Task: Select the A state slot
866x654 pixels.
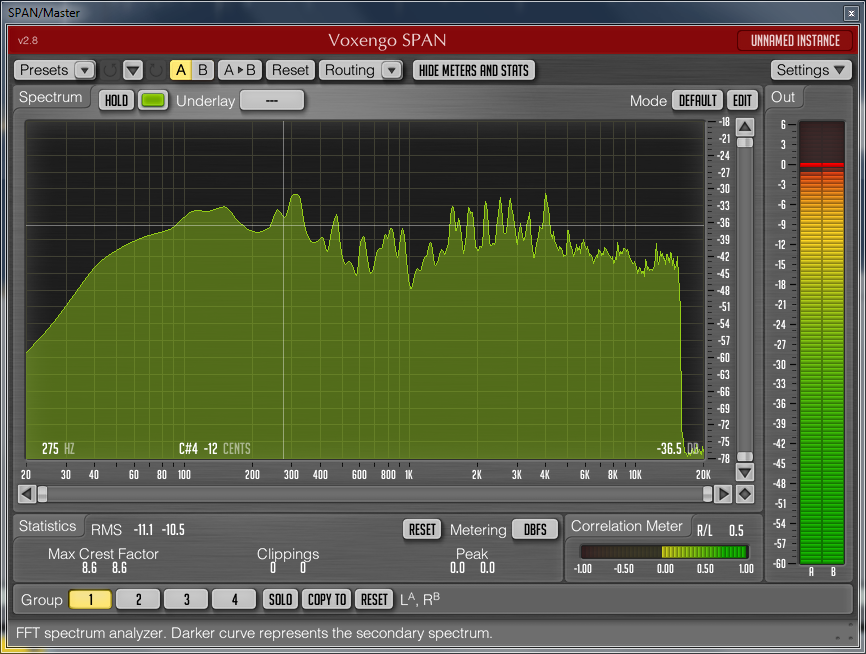Action: pyautogui.click(x=181, y=70)
